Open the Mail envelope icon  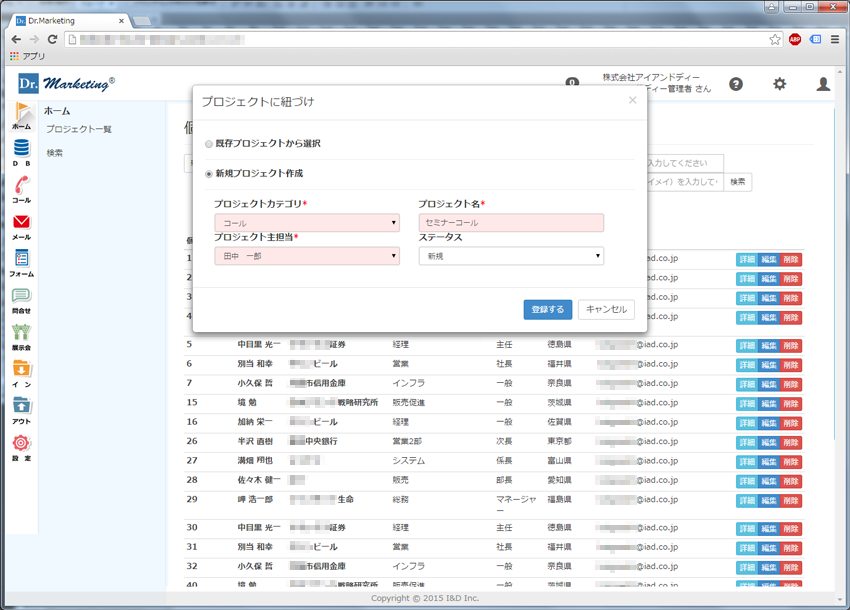pos(21,223)
